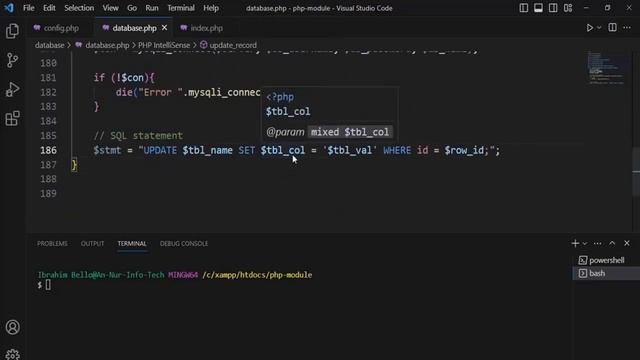Select the bash terminal entry

point(606,273)
